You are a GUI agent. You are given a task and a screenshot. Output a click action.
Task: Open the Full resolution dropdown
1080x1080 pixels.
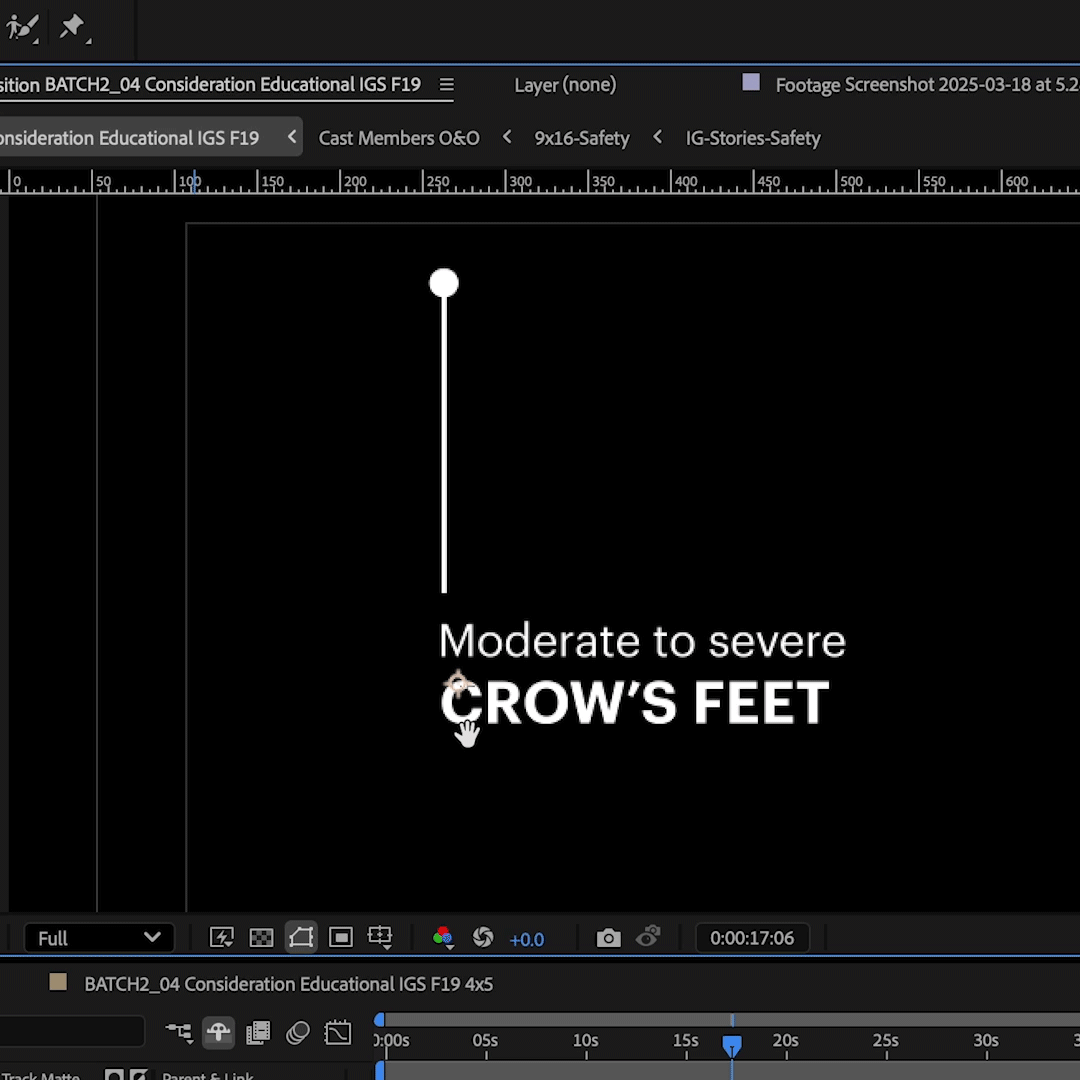click(98, 938)
